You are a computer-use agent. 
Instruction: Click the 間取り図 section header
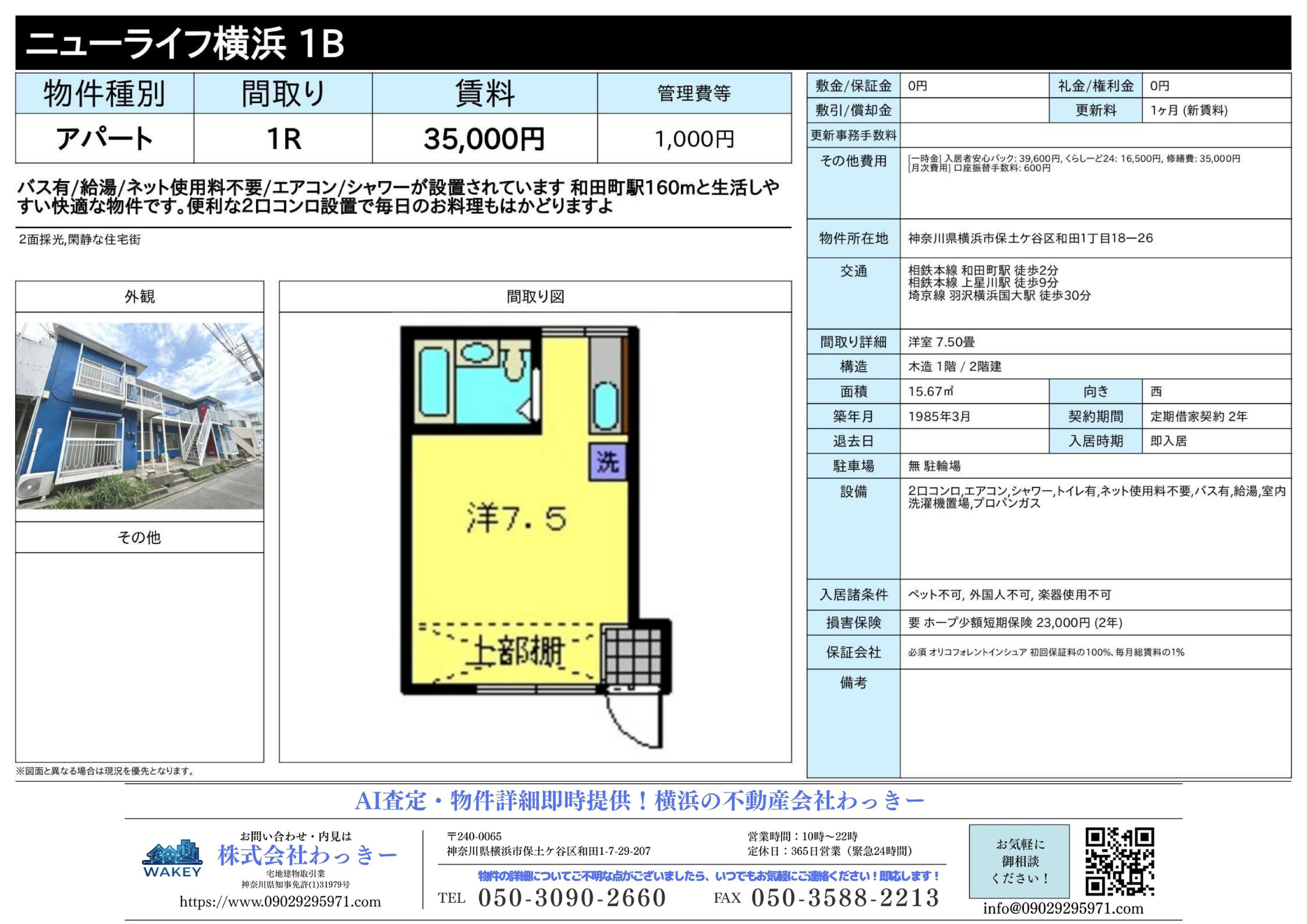click(535, 296)
